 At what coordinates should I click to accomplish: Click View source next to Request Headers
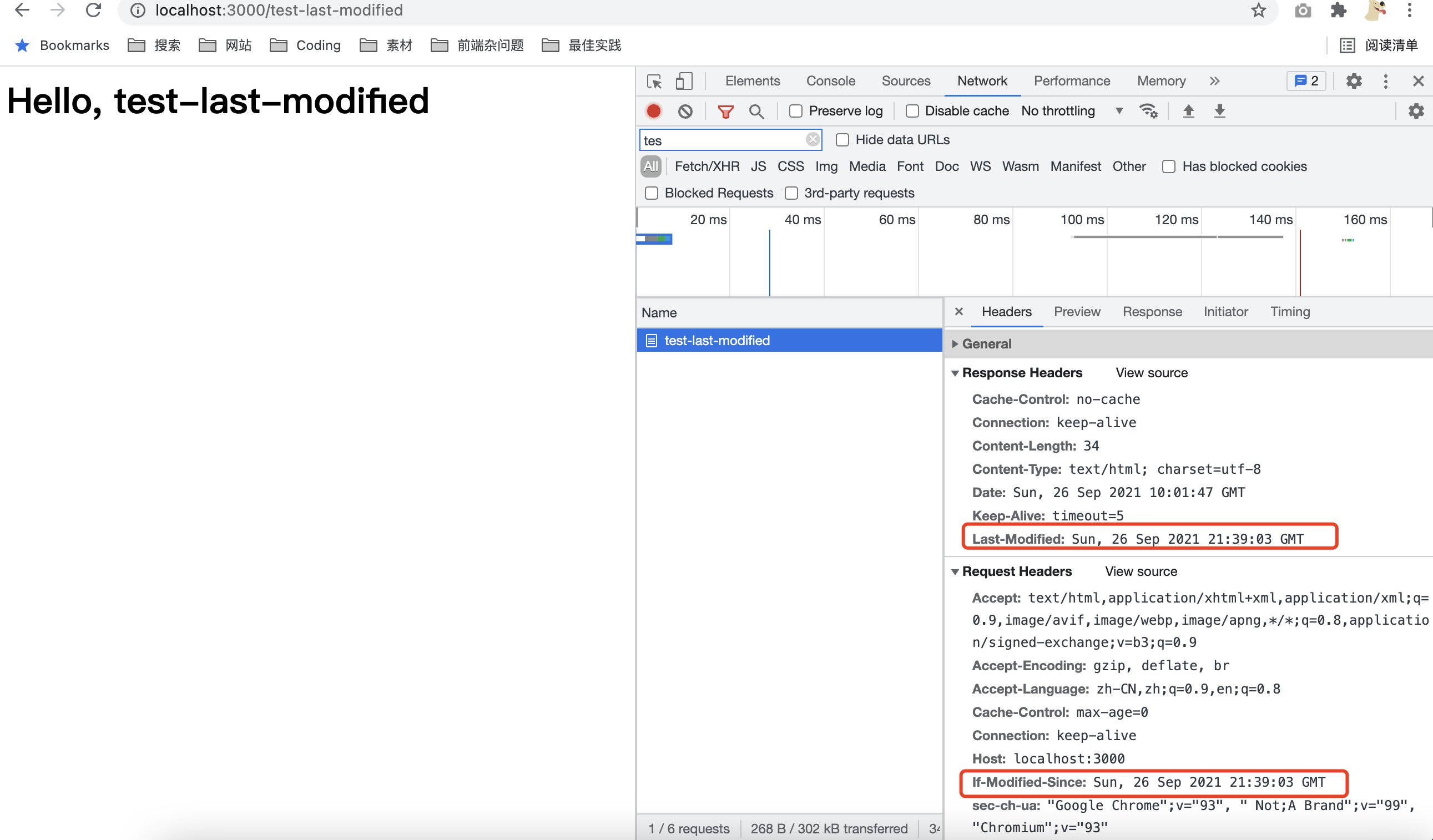pyautogui.click(x=1141, y=571)
